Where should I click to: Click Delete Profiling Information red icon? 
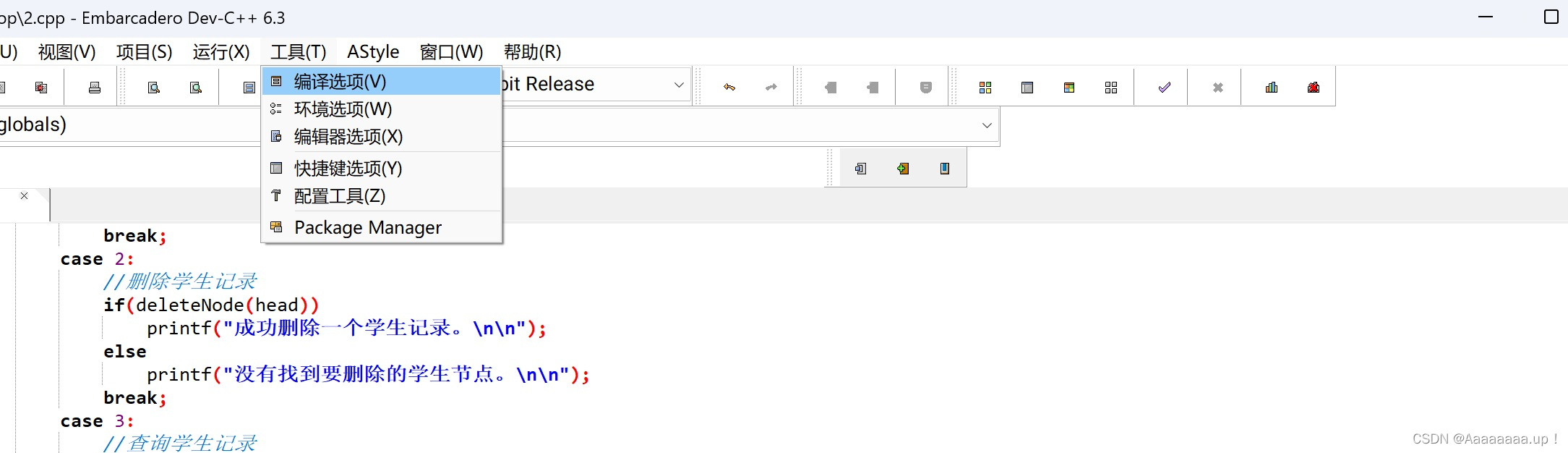click(1314, 88)
